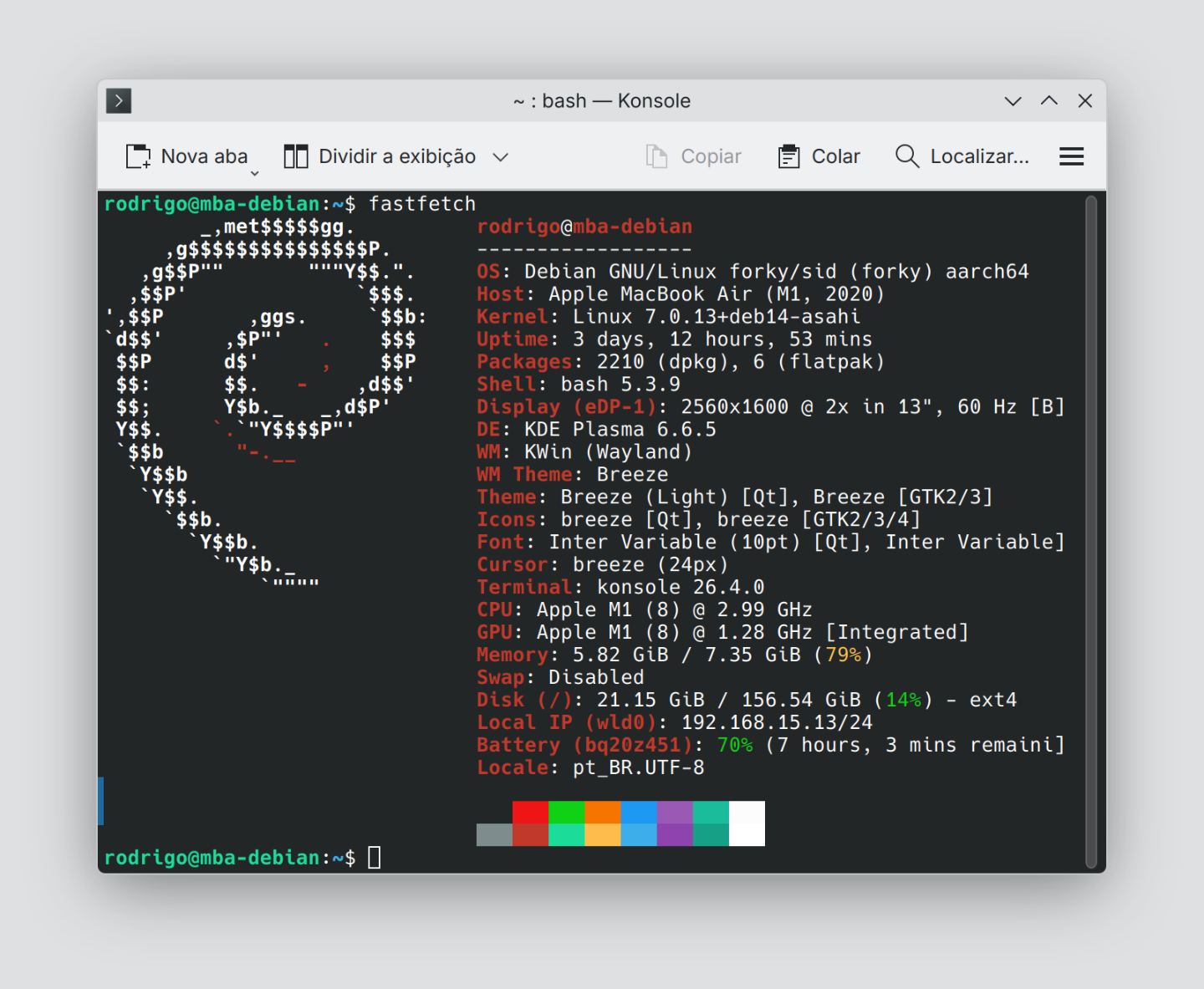The height and width of the screenshot is (989, 1204).
Task: Click the '79%' memory percentage
Action: pyautogui.click(x=843, y=655)
